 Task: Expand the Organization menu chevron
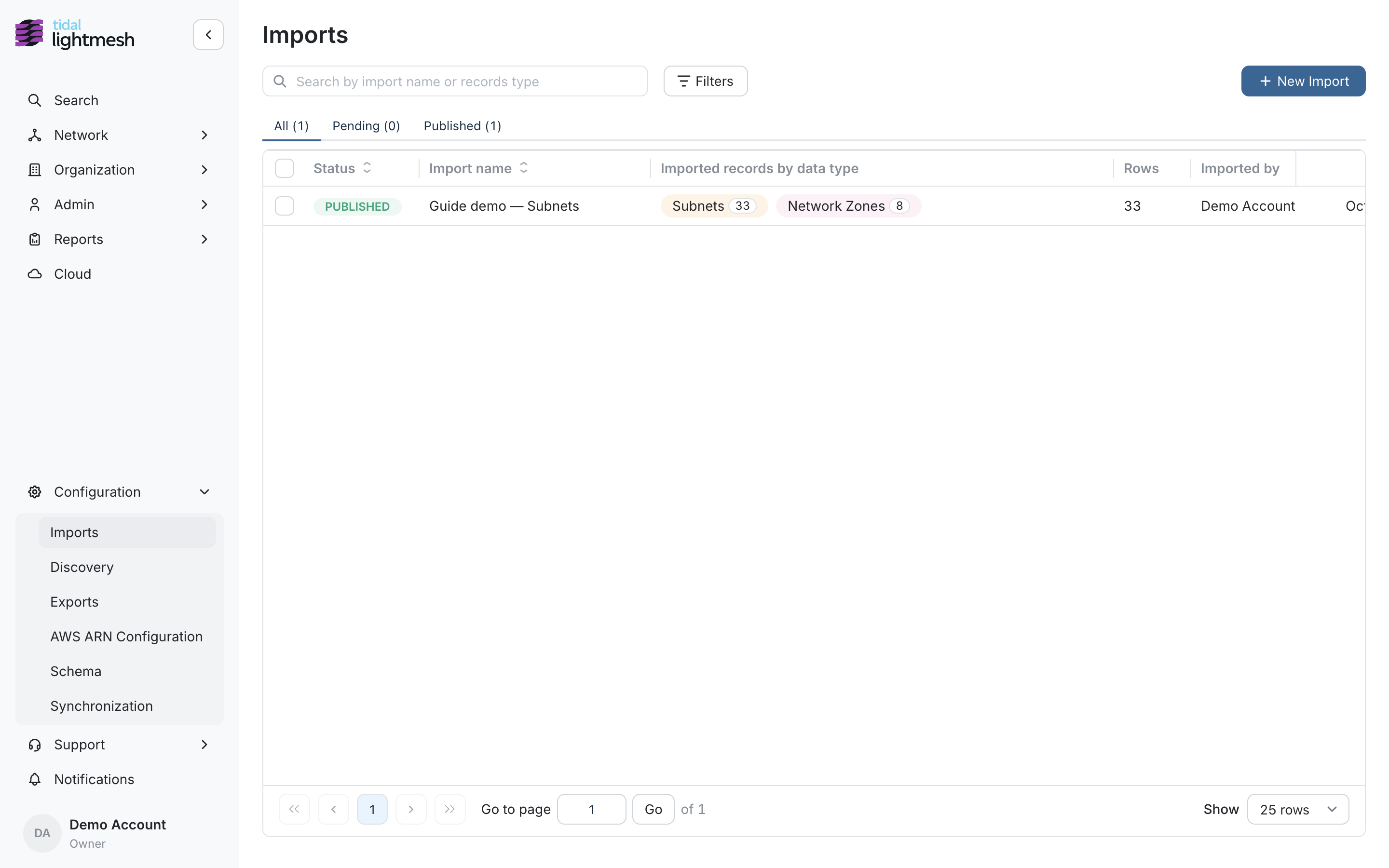tap(204, 170)
